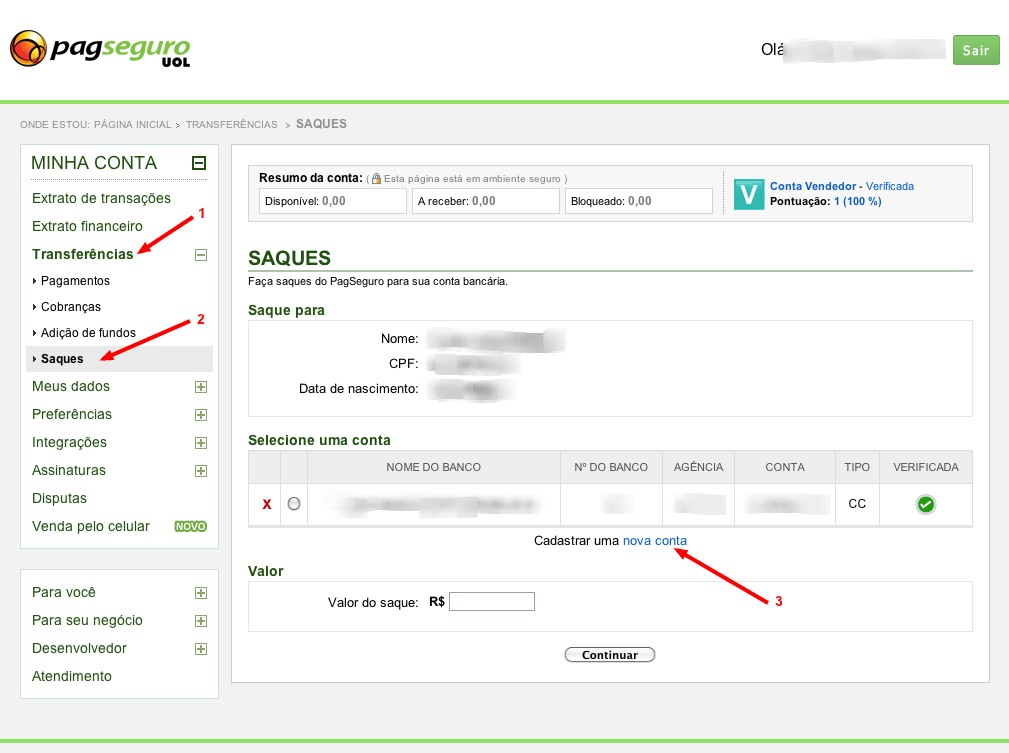This screenshot has height=753, width=1009.
Task: Go to TRANSFERÊNCIAS breadcrumb
Action: (232, 124)
